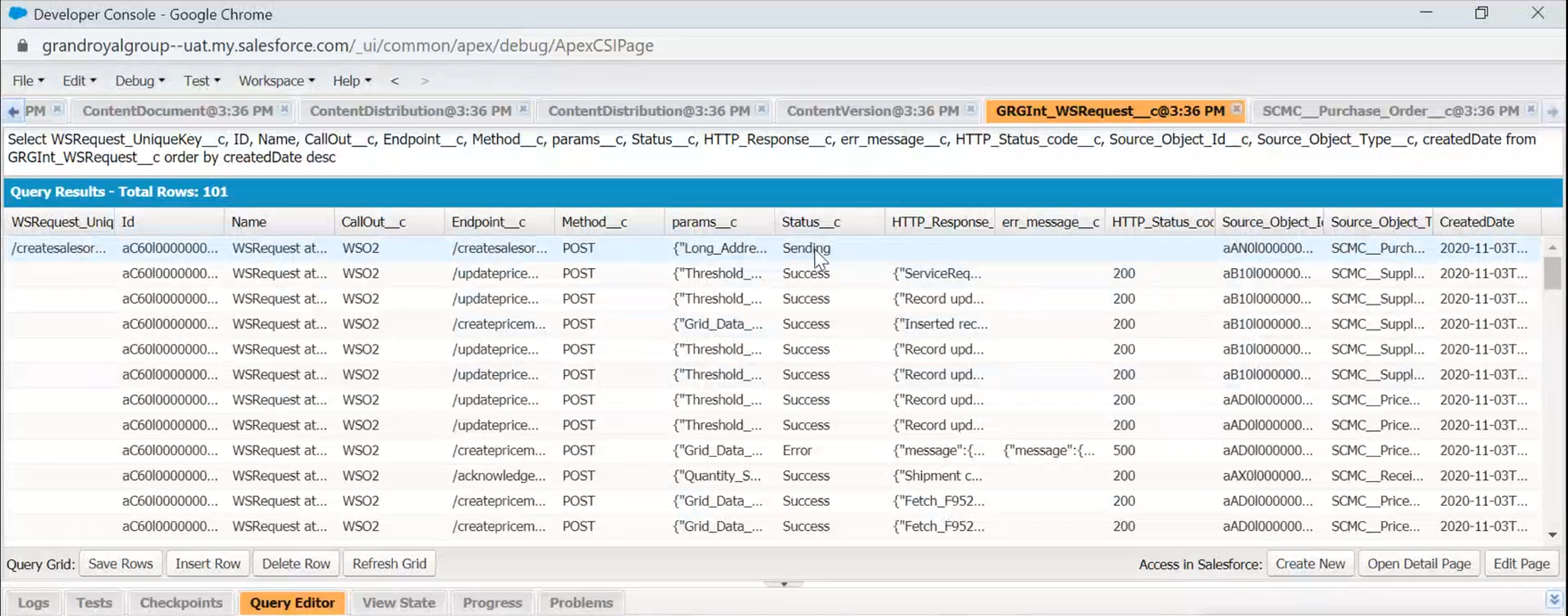
Task: Sort by the Endpoint__c column header
Action: tap(499, 222)
